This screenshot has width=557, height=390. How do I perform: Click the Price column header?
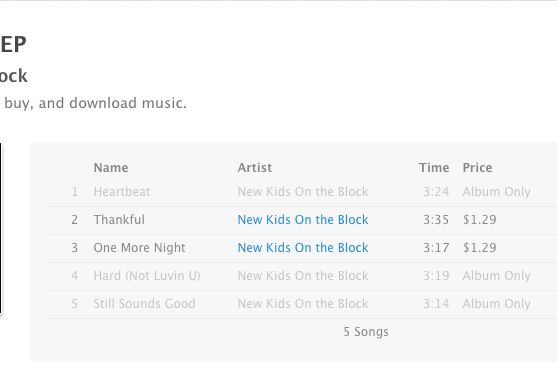coord(477,168)
